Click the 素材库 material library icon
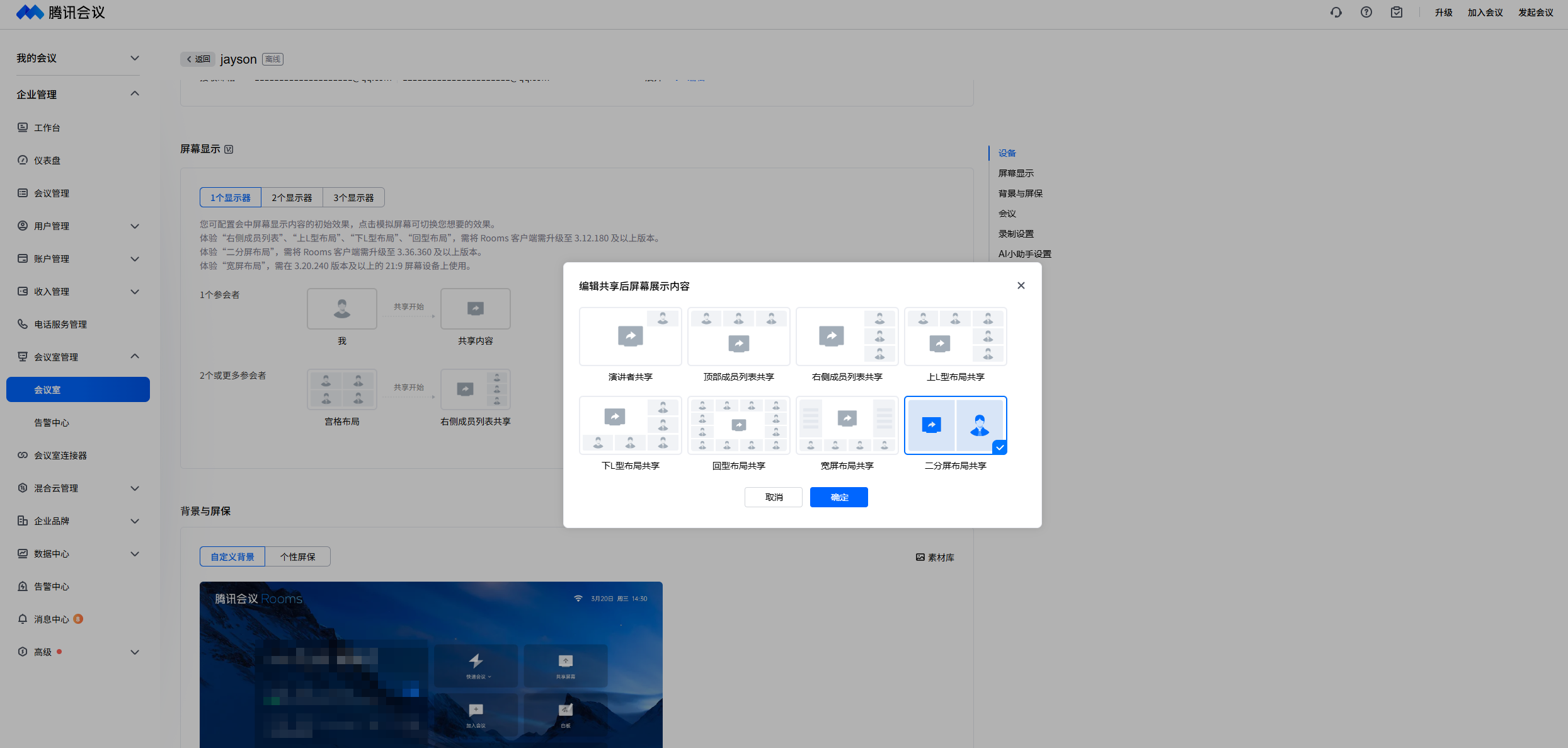 920,557
